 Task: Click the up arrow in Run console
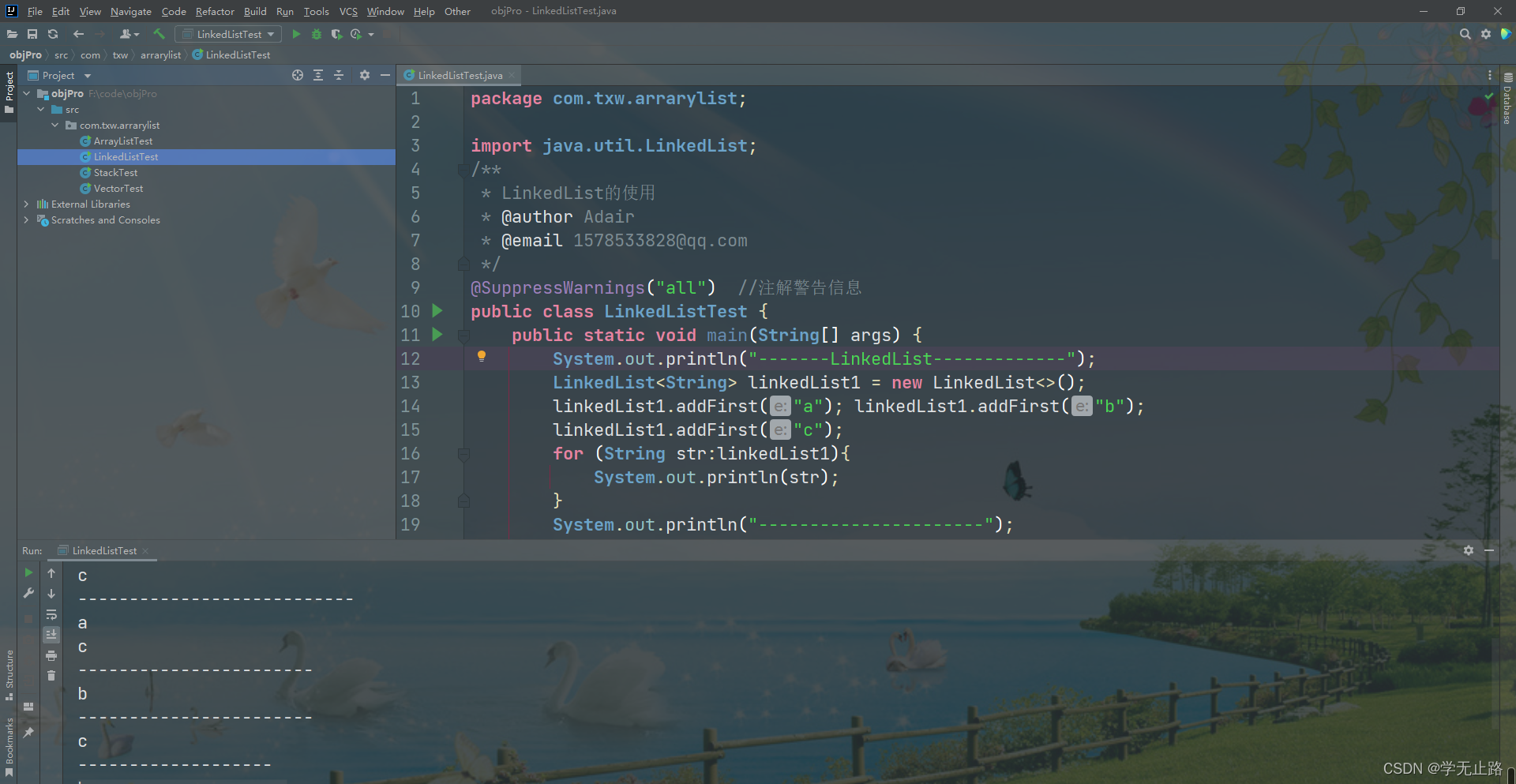click(x=51, y=573)
